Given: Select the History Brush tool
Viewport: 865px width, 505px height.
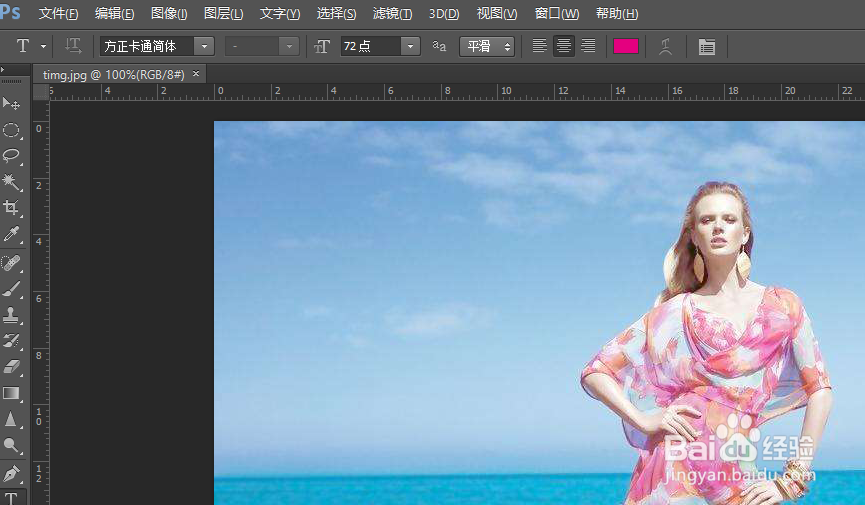Looking at the screenshot, I should click(11, 340).
